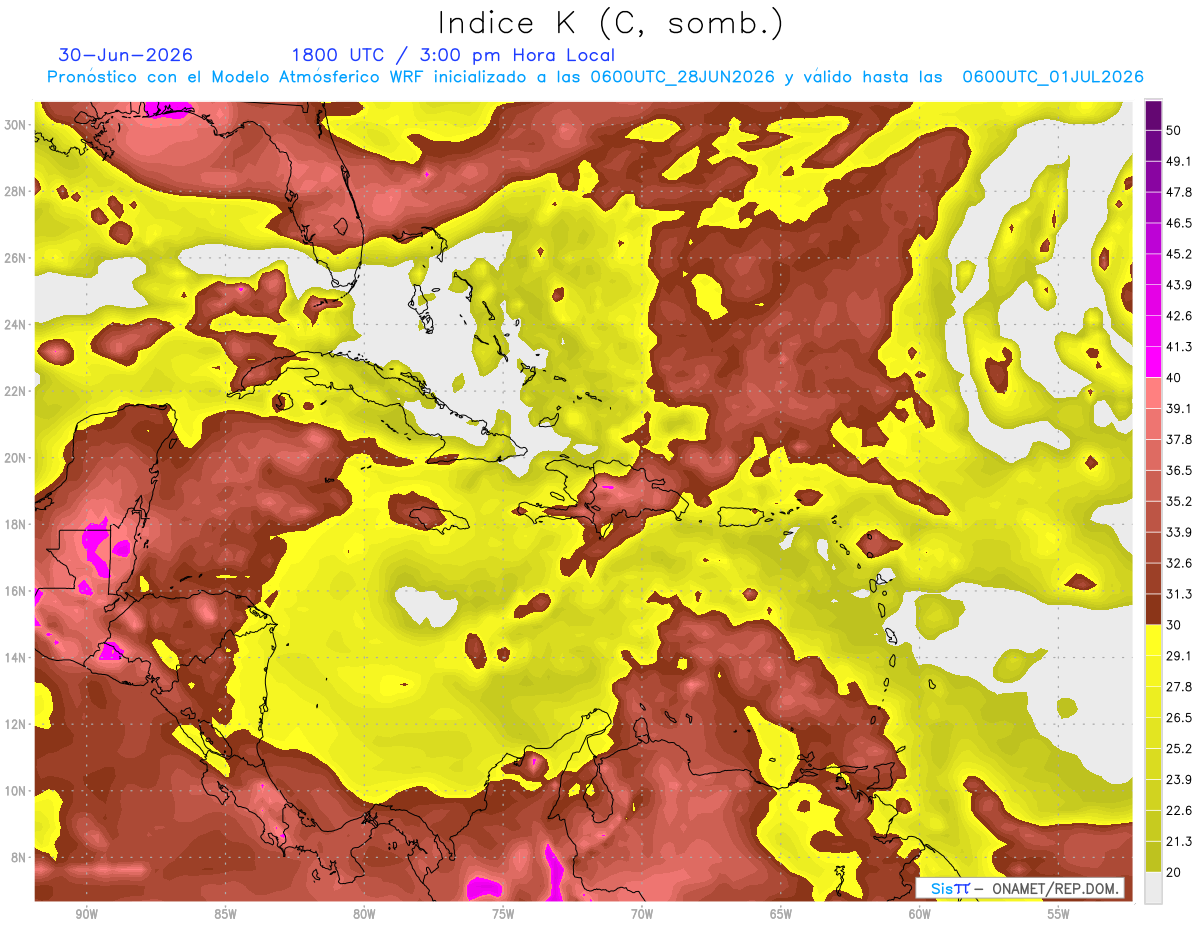Click the color bar value "46.5"
Screen dimensions: 1200x927
coord(1178,223)
